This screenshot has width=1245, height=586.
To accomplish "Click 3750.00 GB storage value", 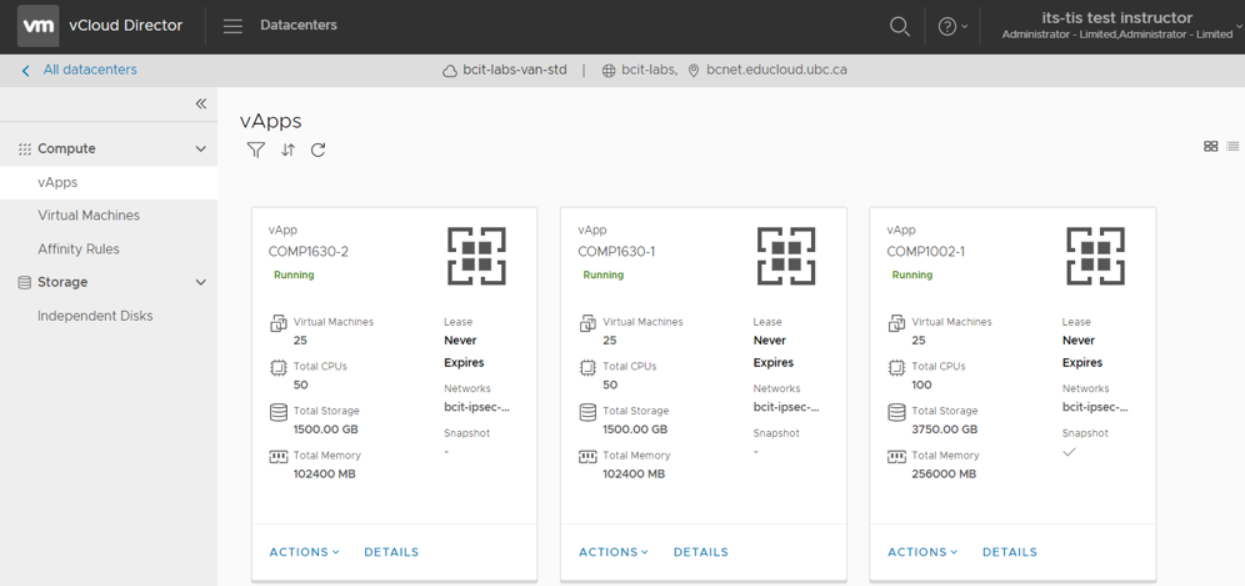I will (x=944, y=430).
